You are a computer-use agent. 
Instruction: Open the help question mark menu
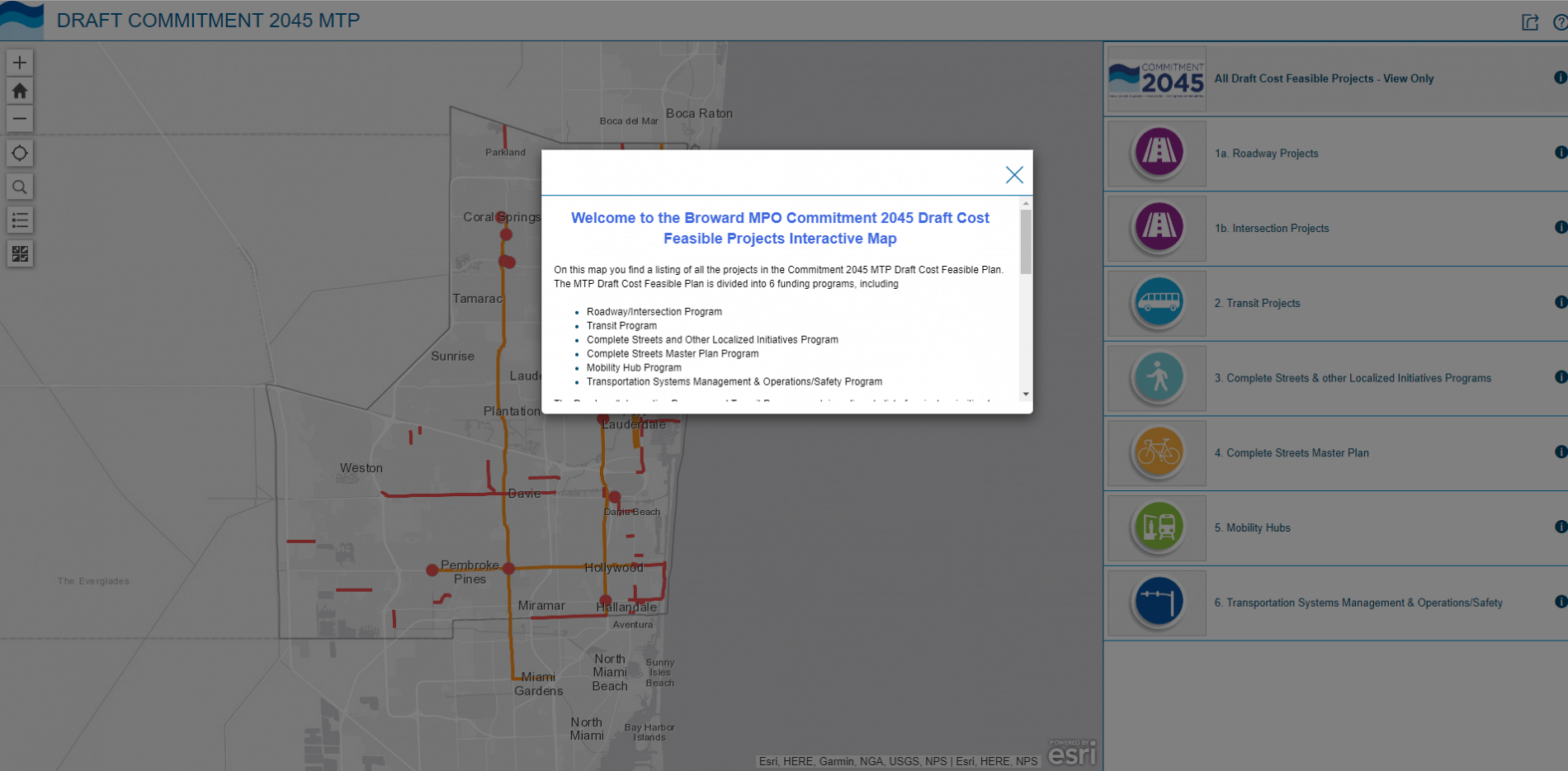[x=1559, y=21]
